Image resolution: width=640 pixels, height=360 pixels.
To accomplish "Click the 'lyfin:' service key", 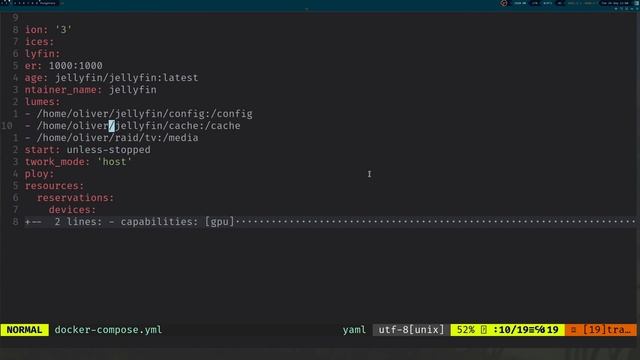I will [42, 54].
